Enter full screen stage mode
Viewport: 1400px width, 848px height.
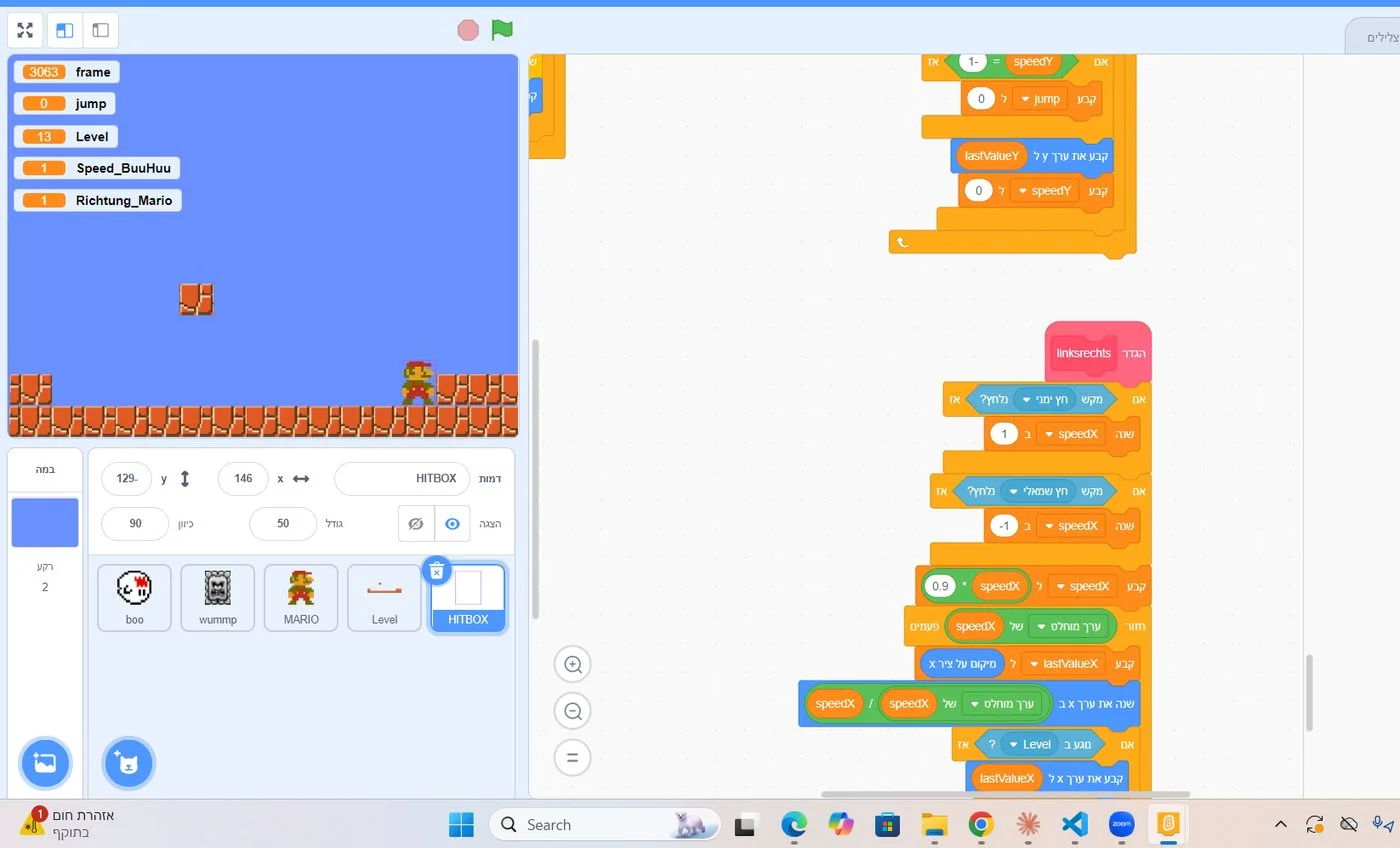pyautogui.click(x=25, y=30)
